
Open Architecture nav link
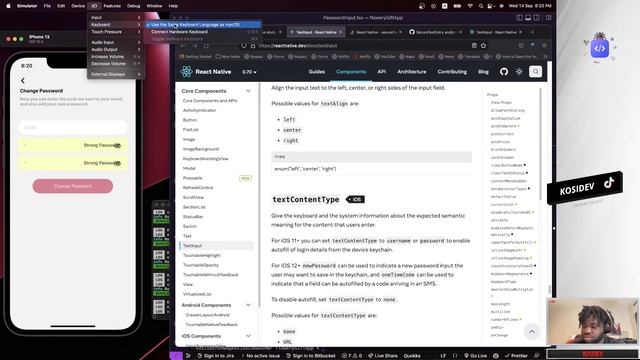pos(412,72)
